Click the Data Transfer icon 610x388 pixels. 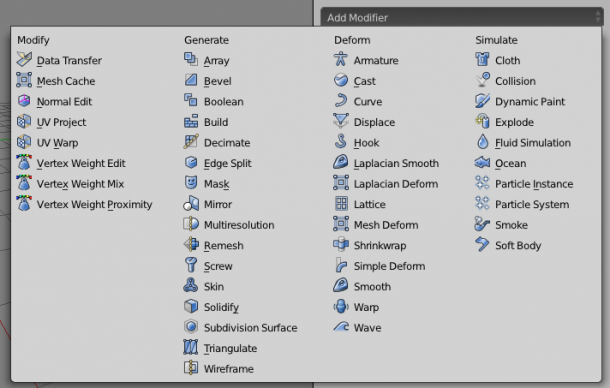click(x=24, y=60)
